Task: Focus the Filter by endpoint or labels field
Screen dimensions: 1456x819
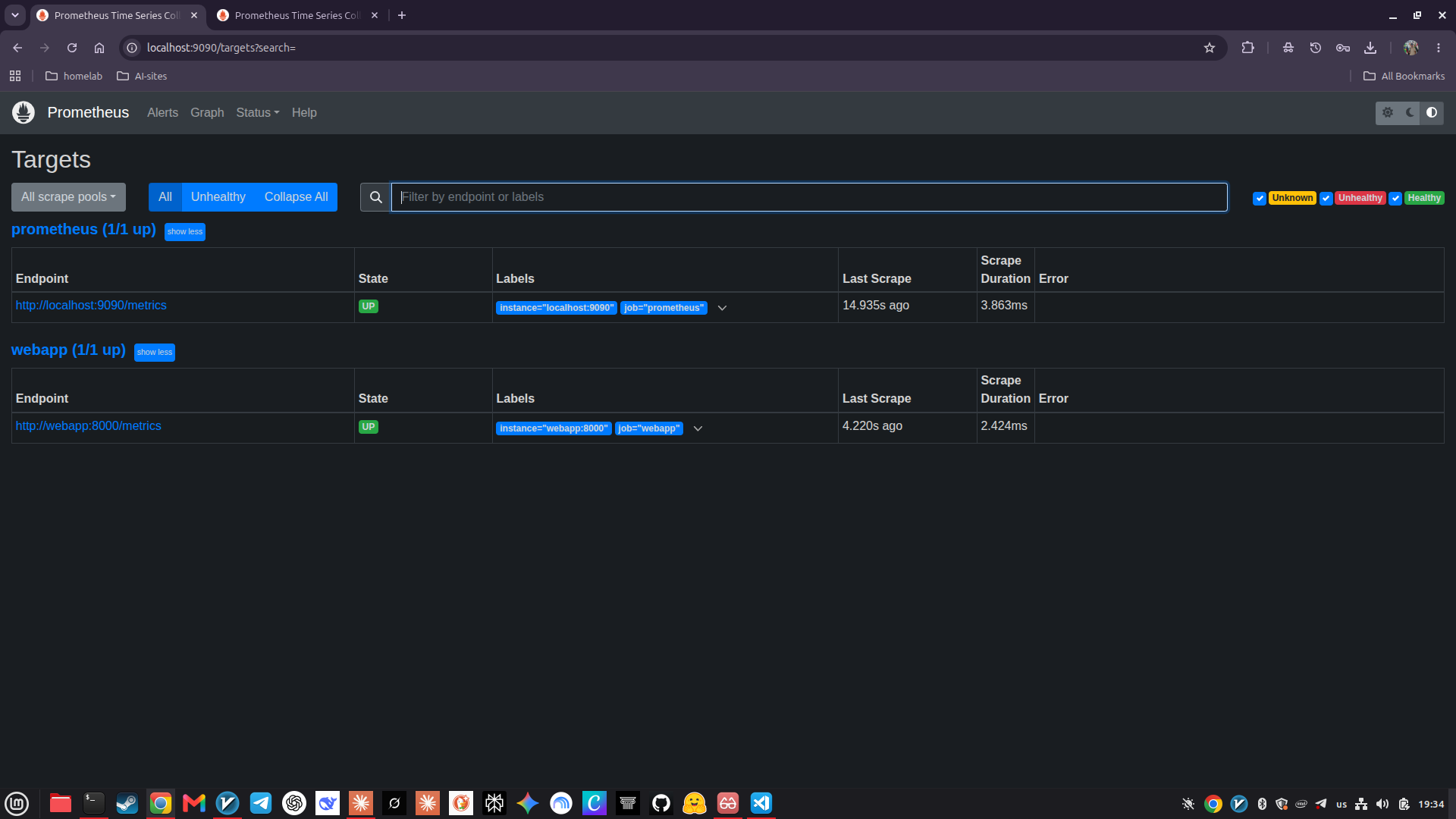Action: (809, 197)
